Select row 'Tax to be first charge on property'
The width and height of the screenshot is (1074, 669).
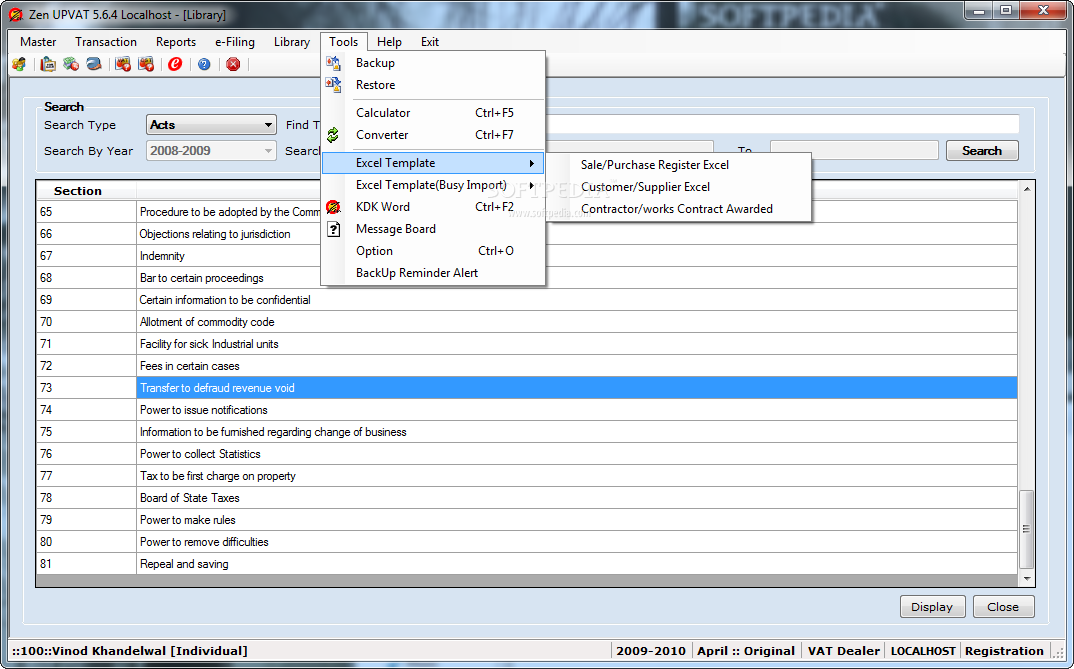[527, 476]
